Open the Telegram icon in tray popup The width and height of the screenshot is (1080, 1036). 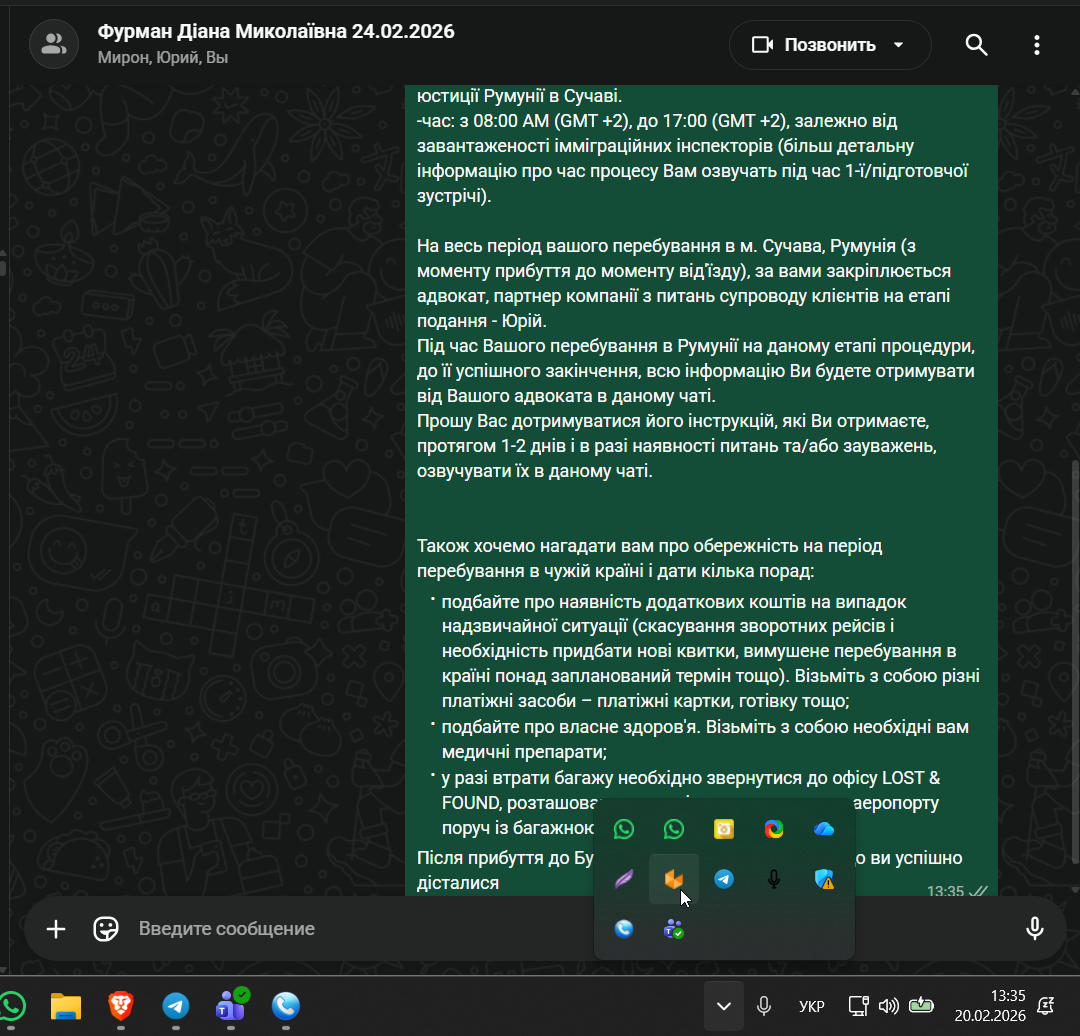(724, 879)
